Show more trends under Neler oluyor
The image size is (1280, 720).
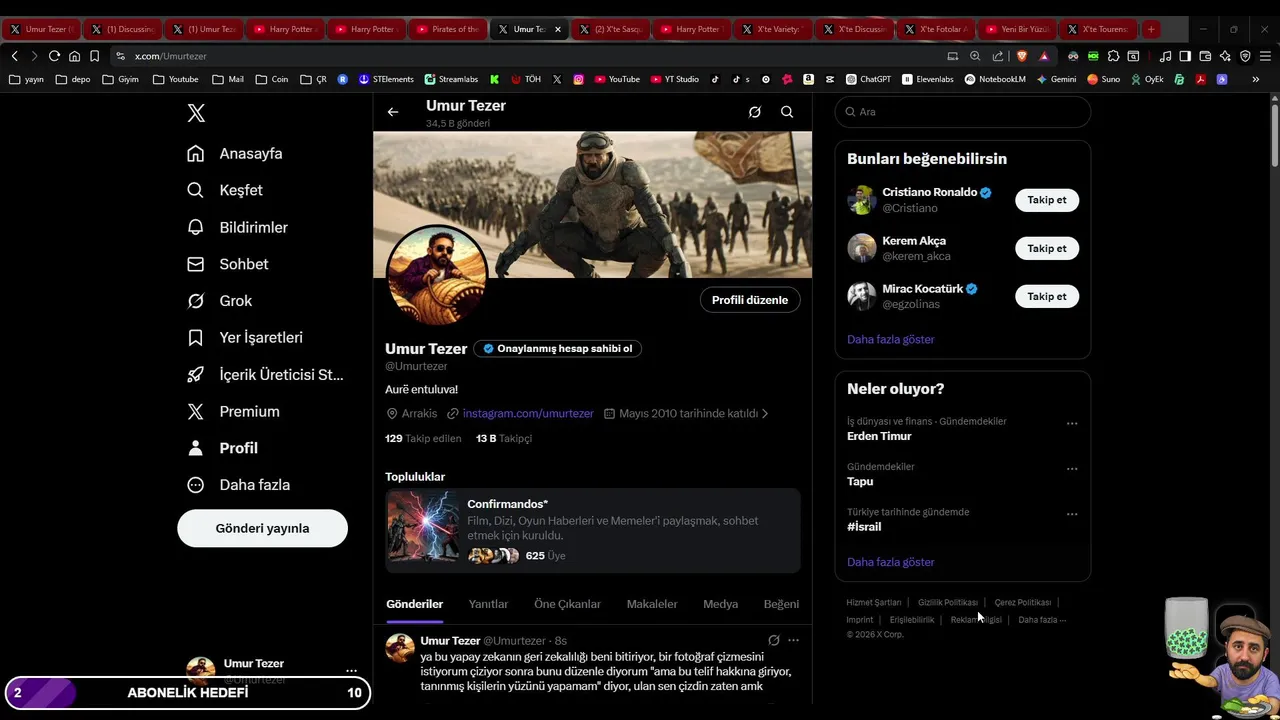[x=891, y=562]
